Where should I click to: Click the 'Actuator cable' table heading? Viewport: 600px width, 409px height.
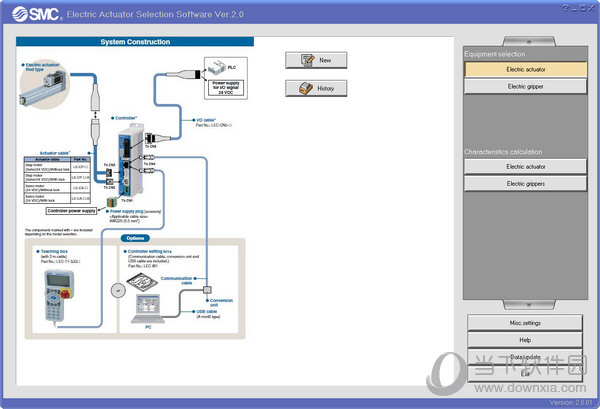[55, 153]
